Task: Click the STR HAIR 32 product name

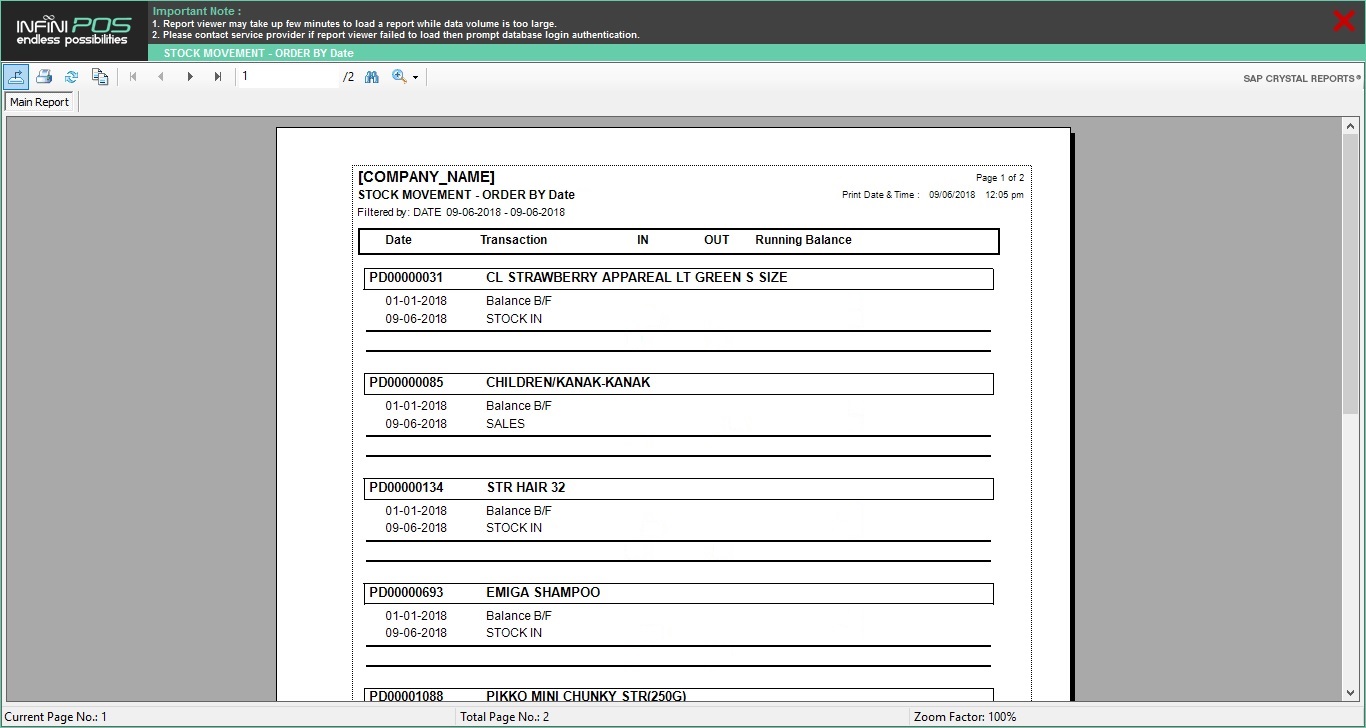Action: [x=526, y=487]
